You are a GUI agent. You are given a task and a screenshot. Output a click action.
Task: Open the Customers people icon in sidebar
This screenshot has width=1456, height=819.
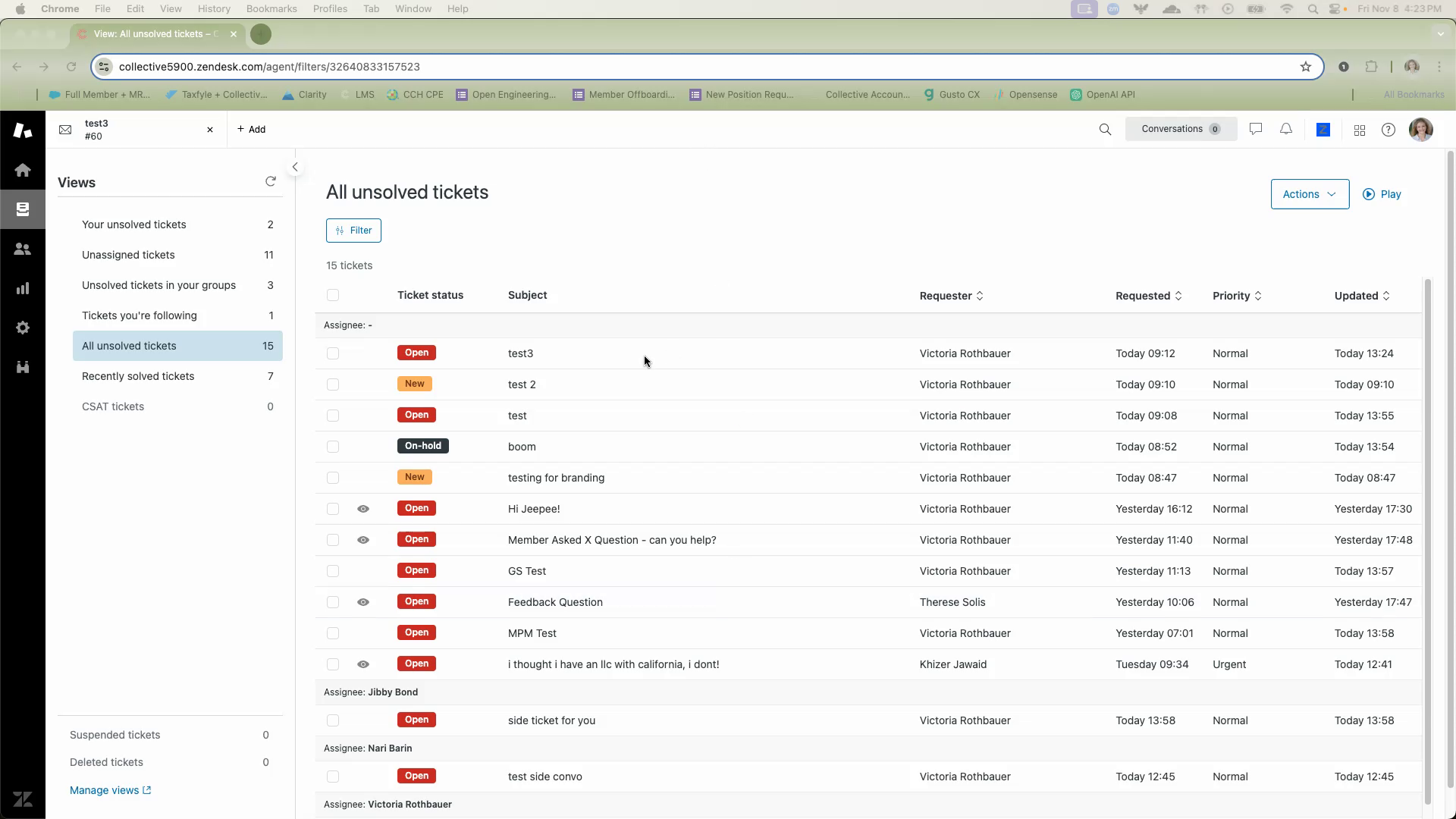click(23, 249)
